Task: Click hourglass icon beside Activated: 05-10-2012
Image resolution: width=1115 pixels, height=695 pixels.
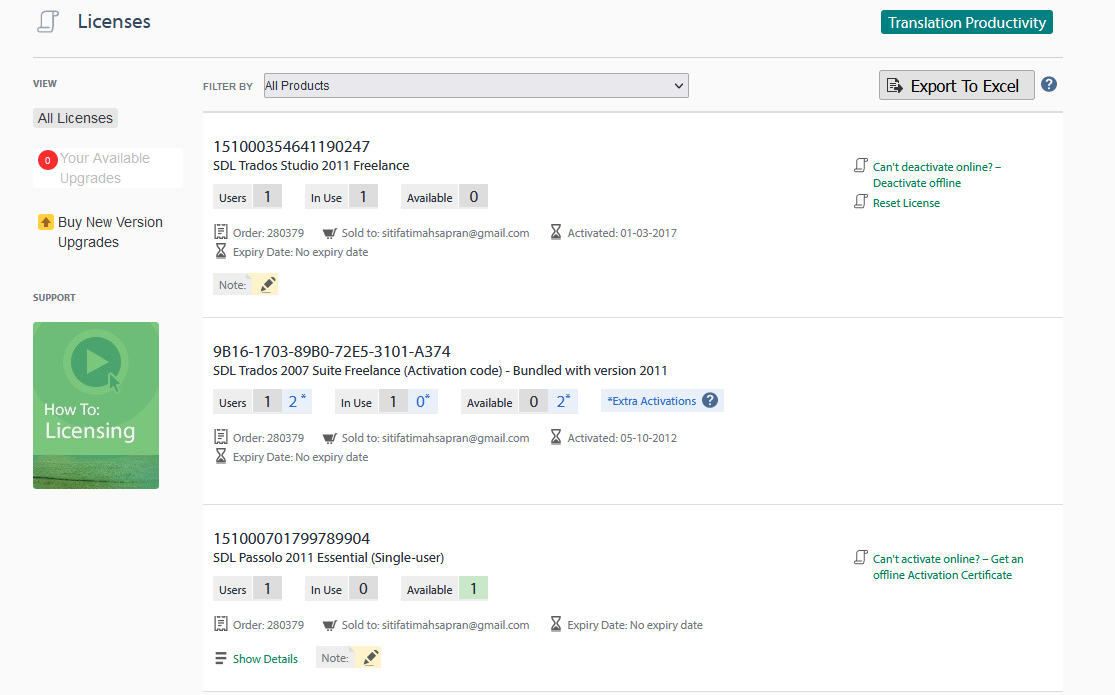Action: coord(556,437)
